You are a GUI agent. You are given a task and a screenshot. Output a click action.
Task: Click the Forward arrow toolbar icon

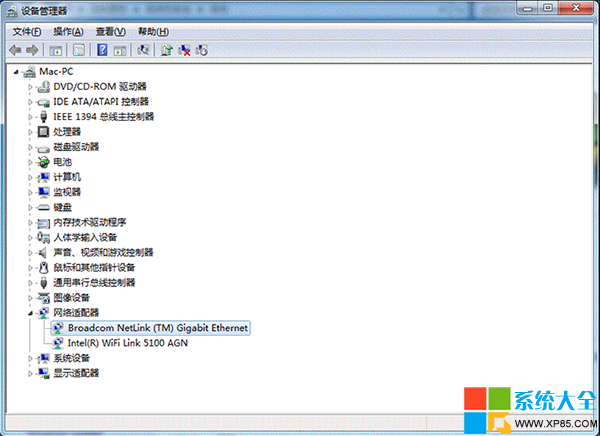click(x=33, y=50)
